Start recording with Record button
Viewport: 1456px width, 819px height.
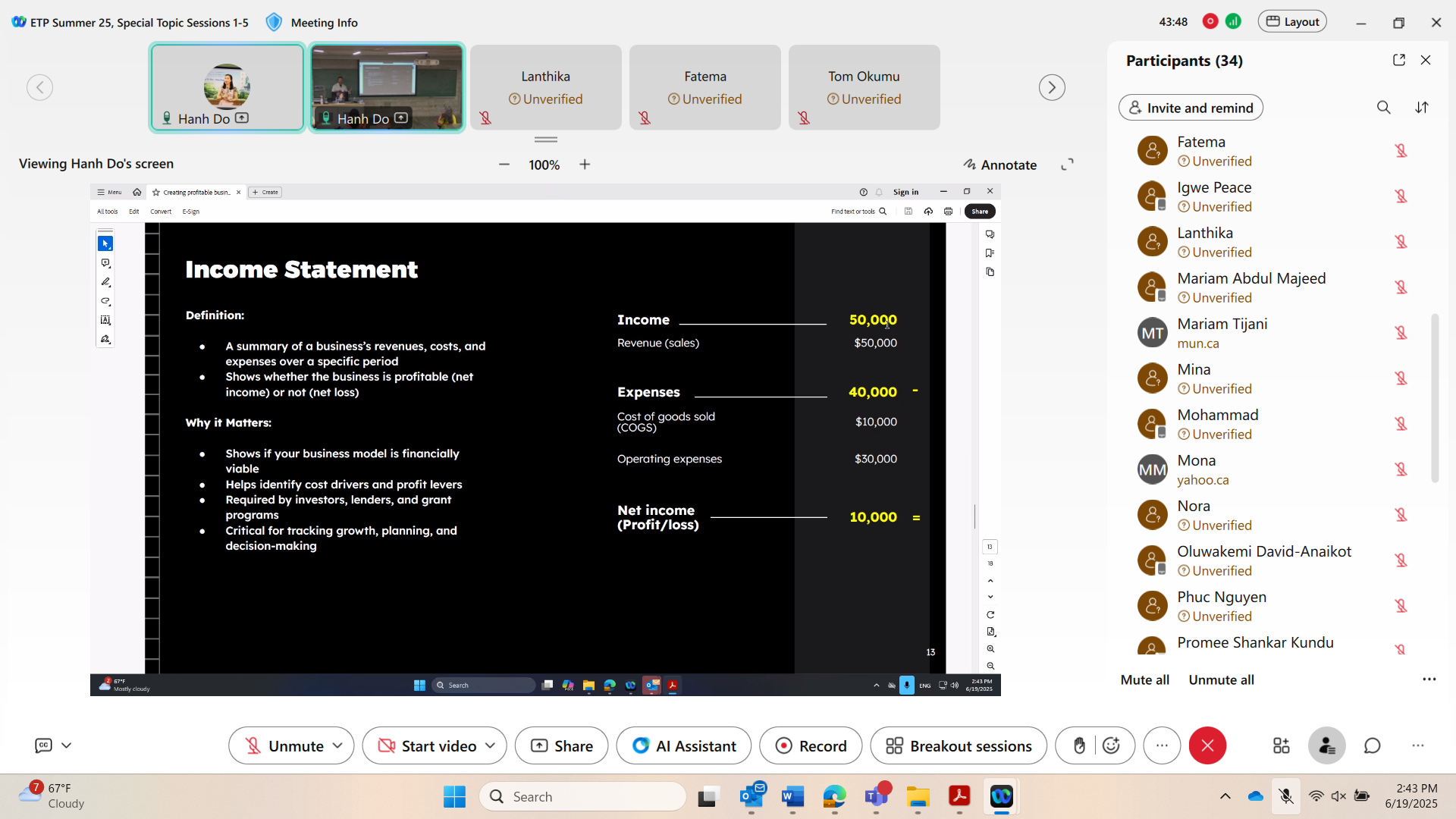click(x=811, y=745)
